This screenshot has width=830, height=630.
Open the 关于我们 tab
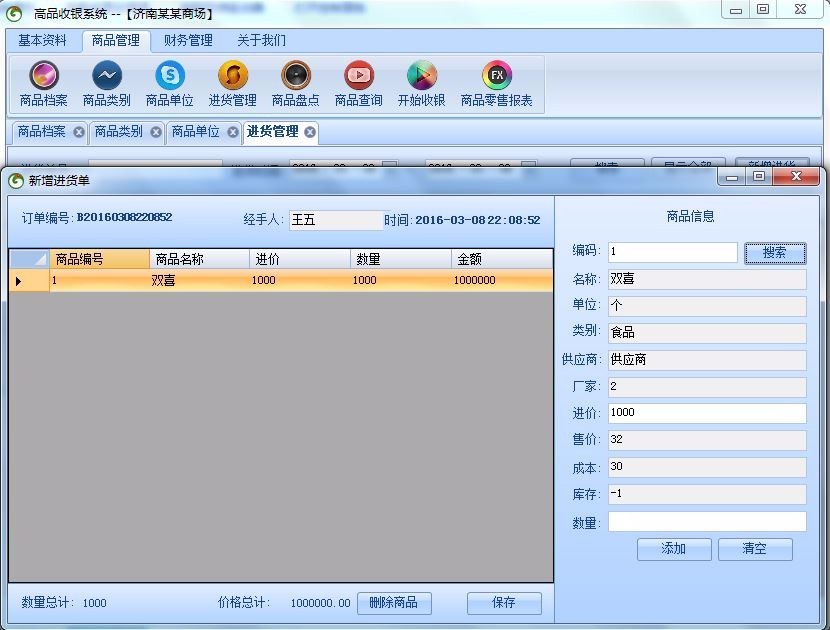pos(259,40)
